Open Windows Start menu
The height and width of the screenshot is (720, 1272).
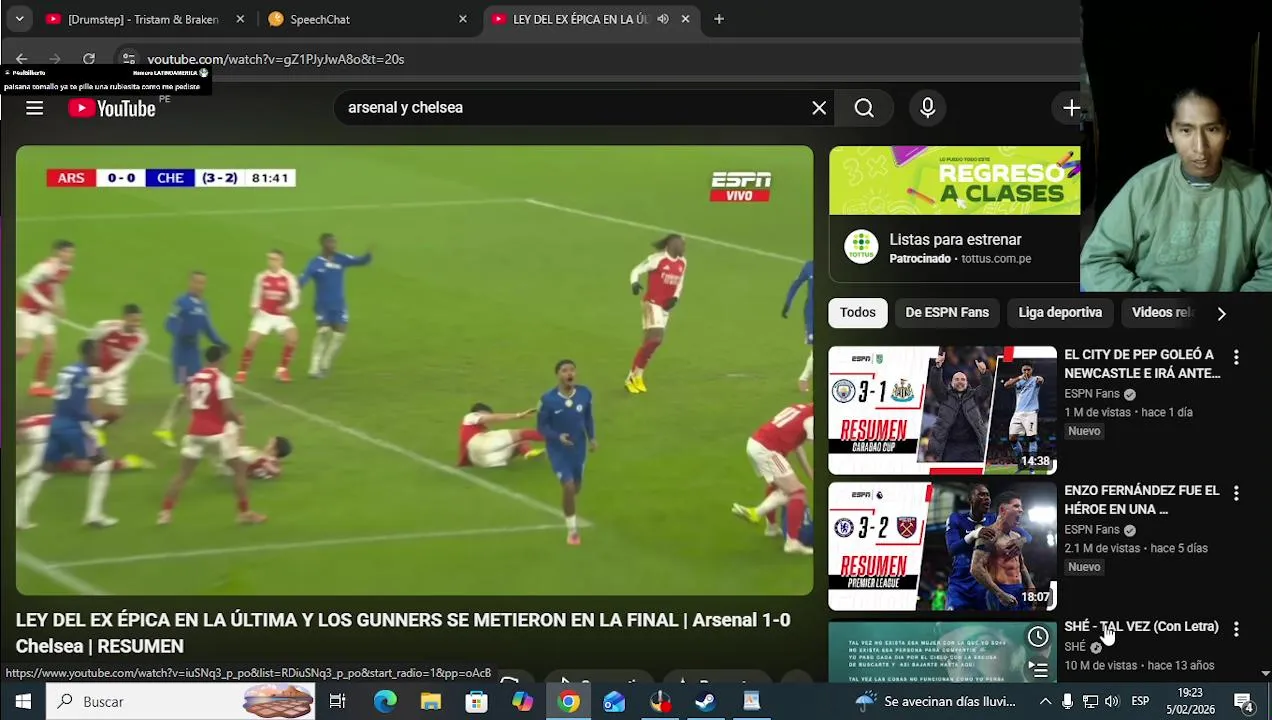[x=22, y=702]
